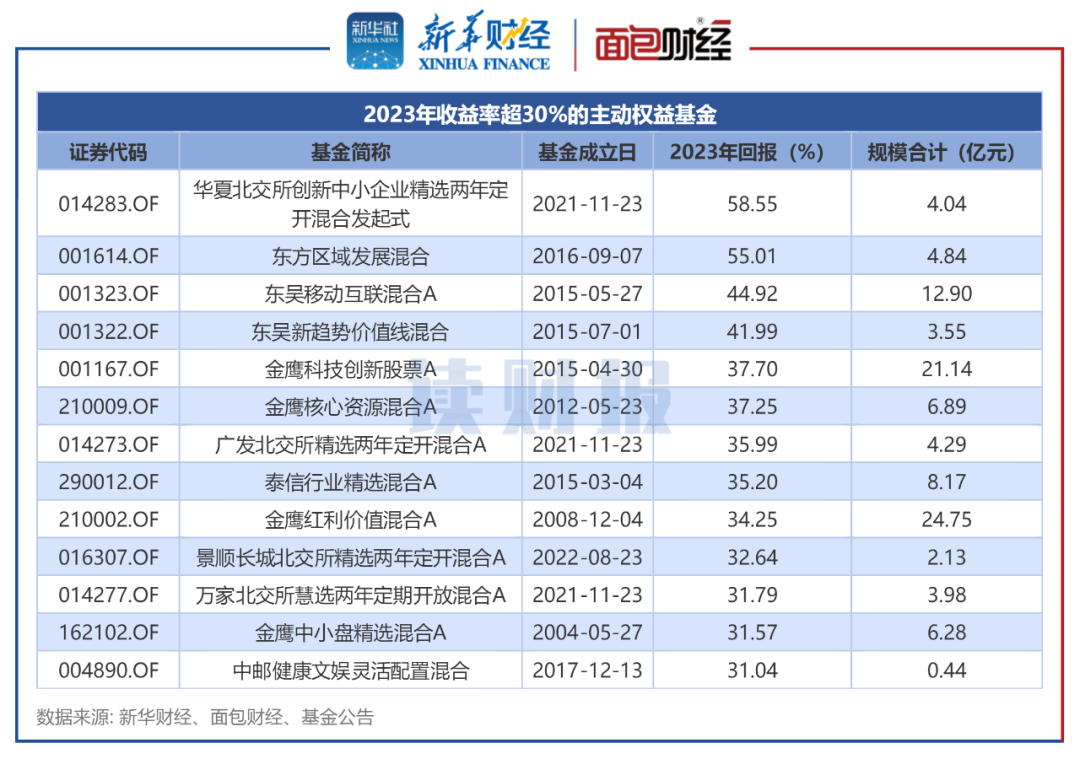Click the 基金成立日 column header
Viewport: 1080px width, 759px height.
(587, 152)
